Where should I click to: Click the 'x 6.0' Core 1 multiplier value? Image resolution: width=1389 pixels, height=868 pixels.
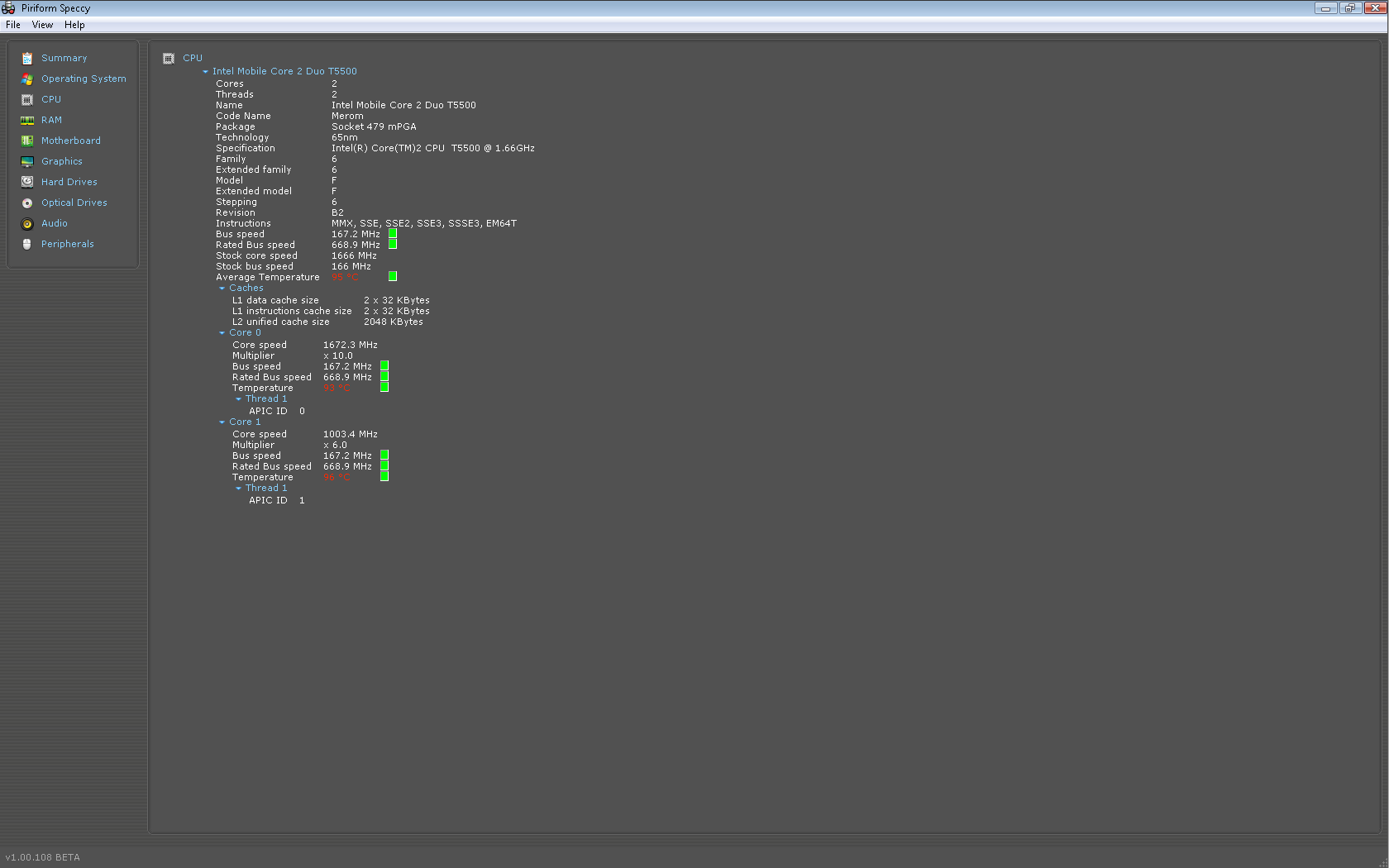pyautogui.click(x=335, y=445)
